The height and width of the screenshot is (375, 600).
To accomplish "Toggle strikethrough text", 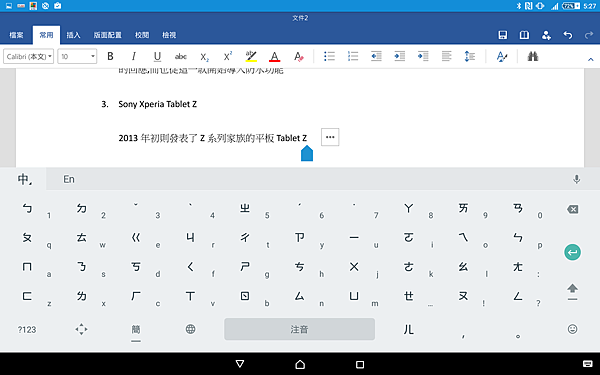I will point(181,57).
